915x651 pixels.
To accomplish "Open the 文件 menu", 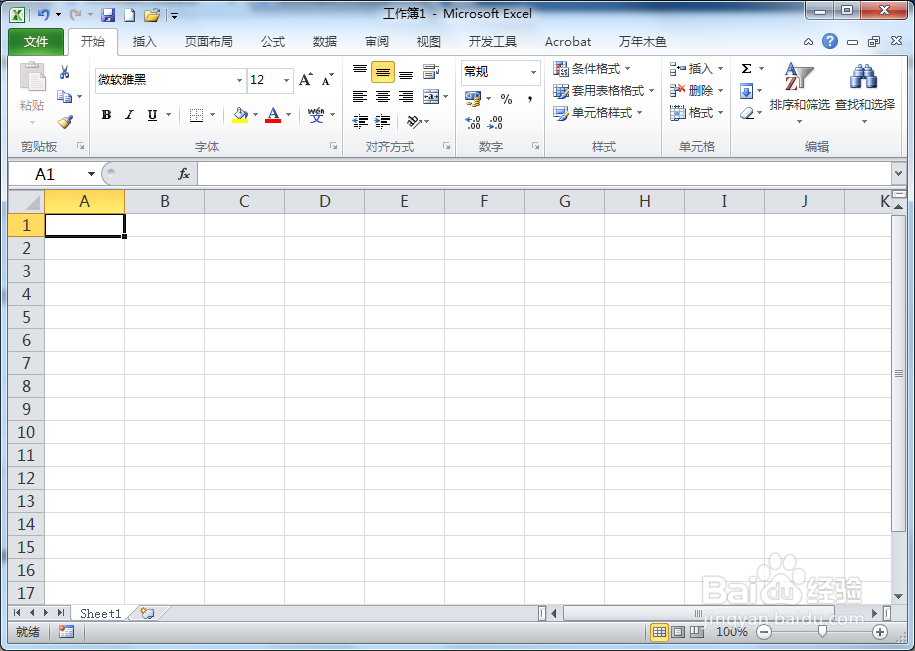I will tap(36, 41).
